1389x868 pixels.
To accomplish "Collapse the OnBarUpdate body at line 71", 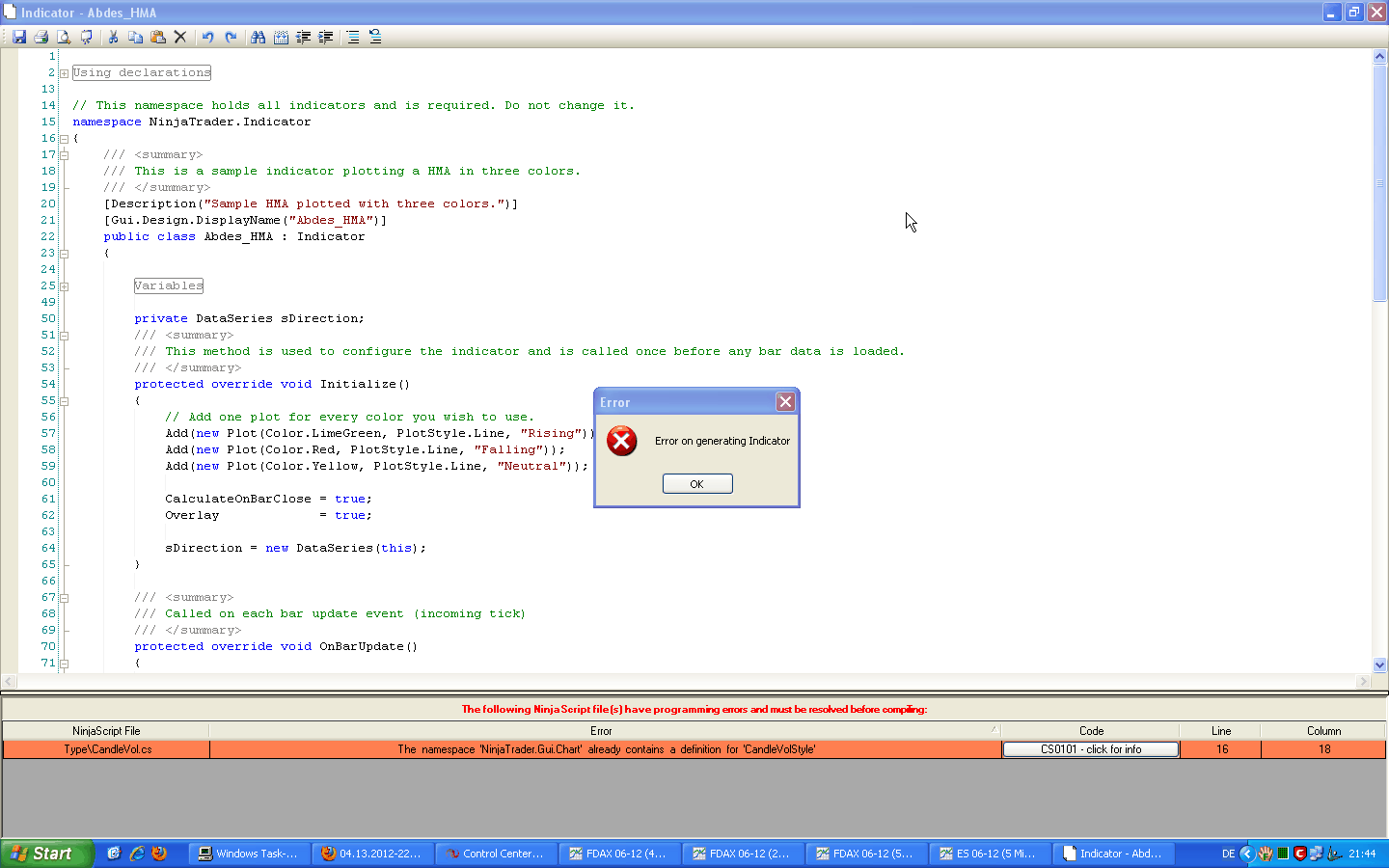I will pos(64,664).
